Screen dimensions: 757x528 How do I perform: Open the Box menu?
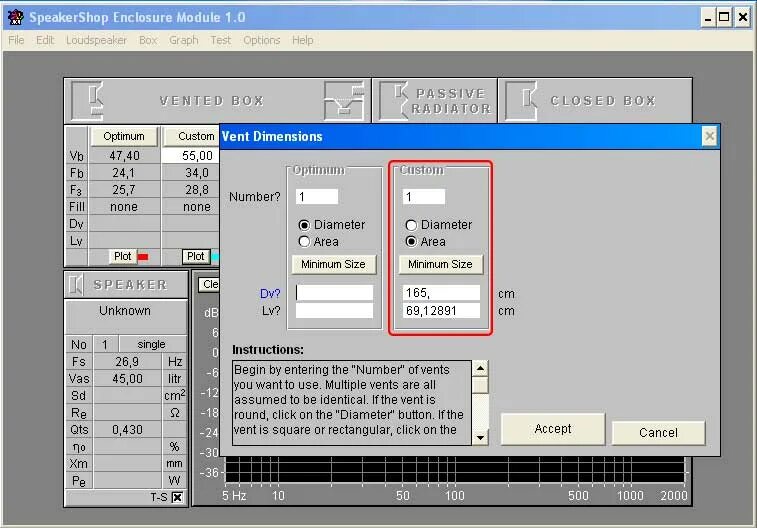coord(148,40)
